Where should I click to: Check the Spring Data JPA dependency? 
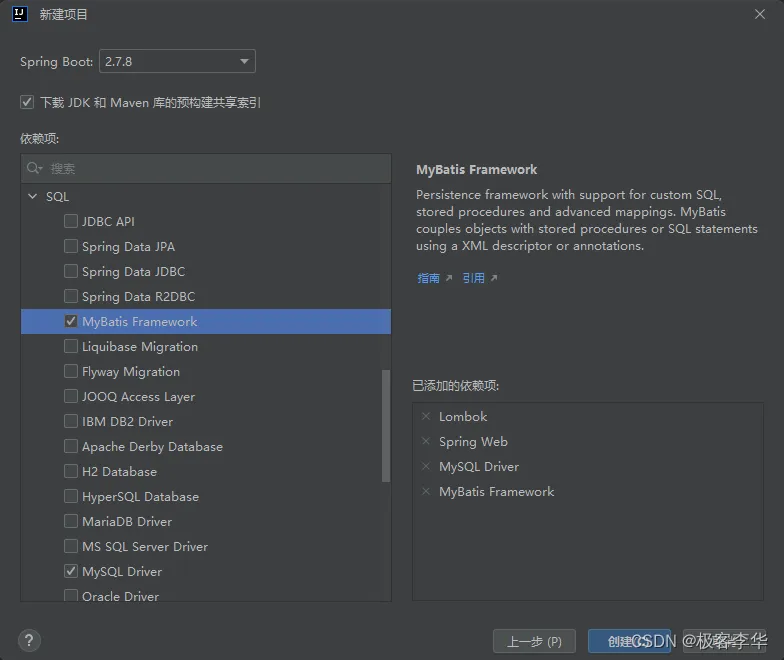71,246
